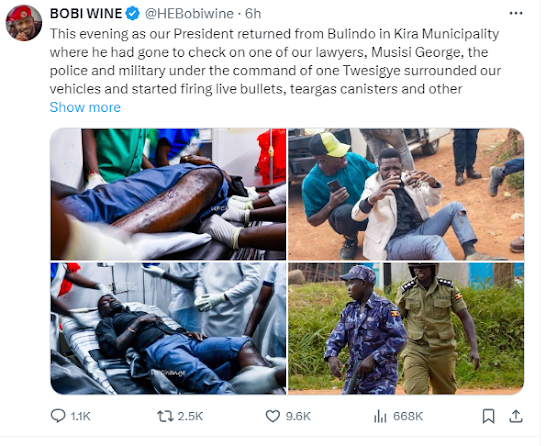Open the three-dot more options menu
The width and height of the screenshot is (546, 446).
point(516,13)
